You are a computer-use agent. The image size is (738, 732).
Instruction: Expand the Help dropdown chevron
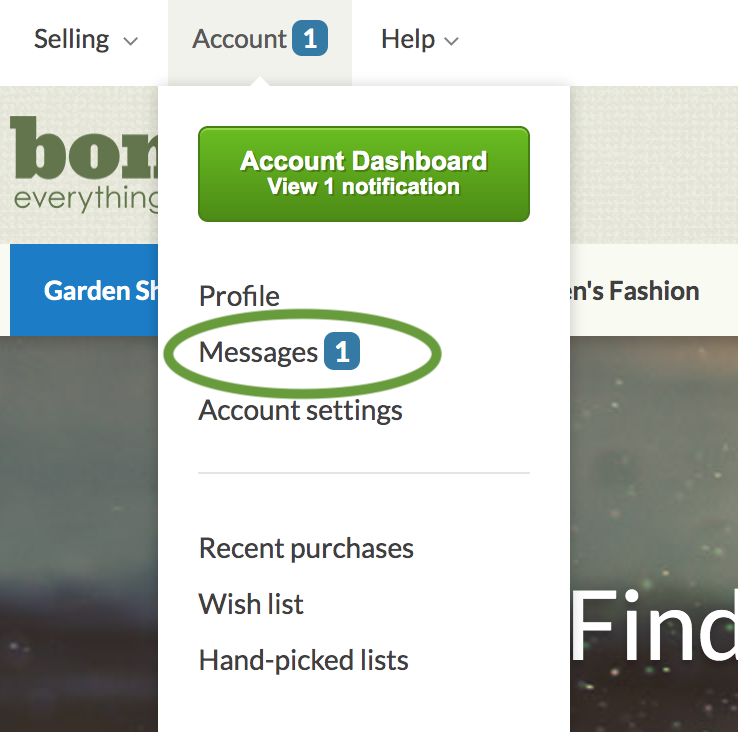(451, 41)
